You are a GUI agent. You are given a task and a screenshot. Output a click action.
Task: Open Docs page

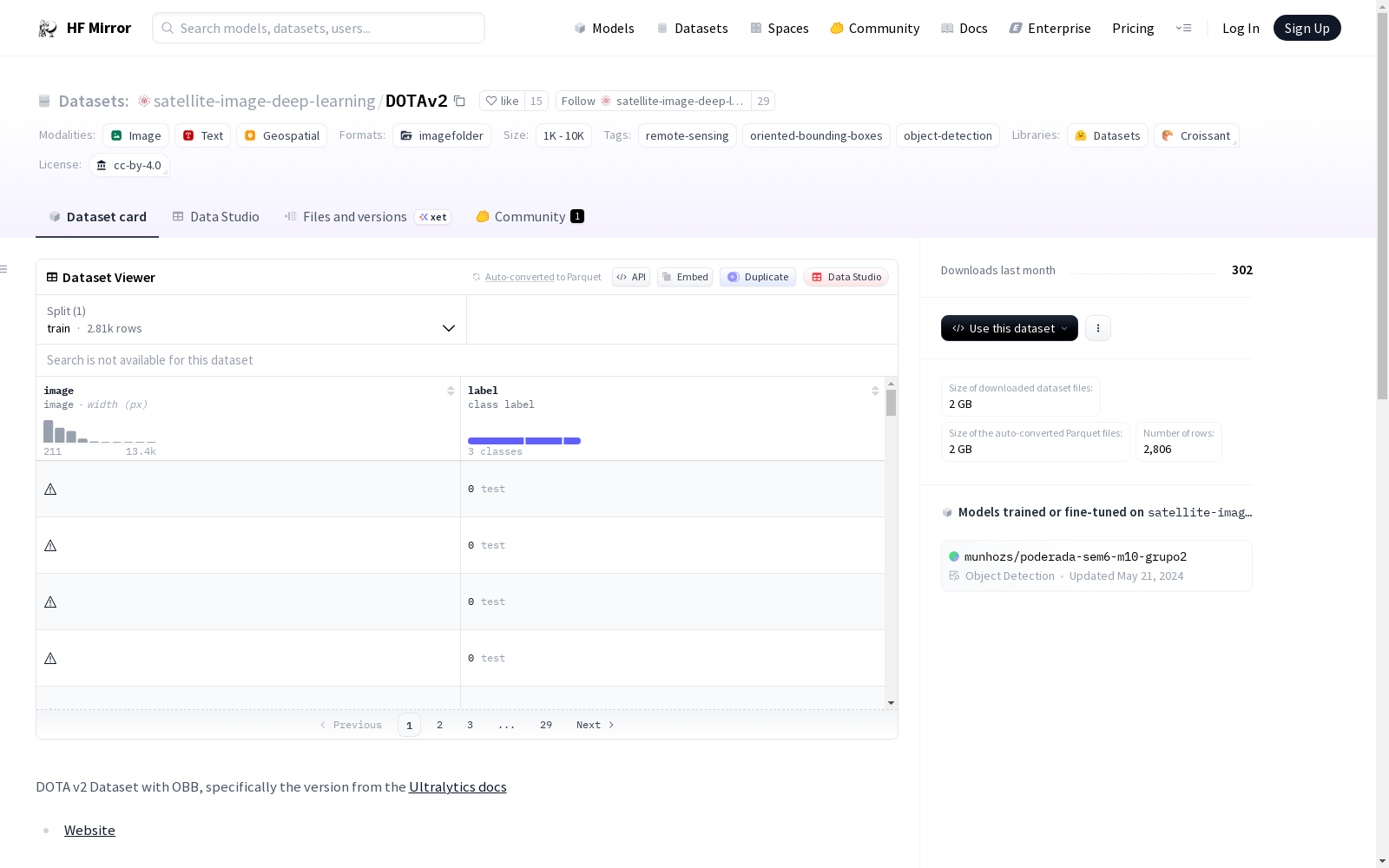click(x=964, y=28)
